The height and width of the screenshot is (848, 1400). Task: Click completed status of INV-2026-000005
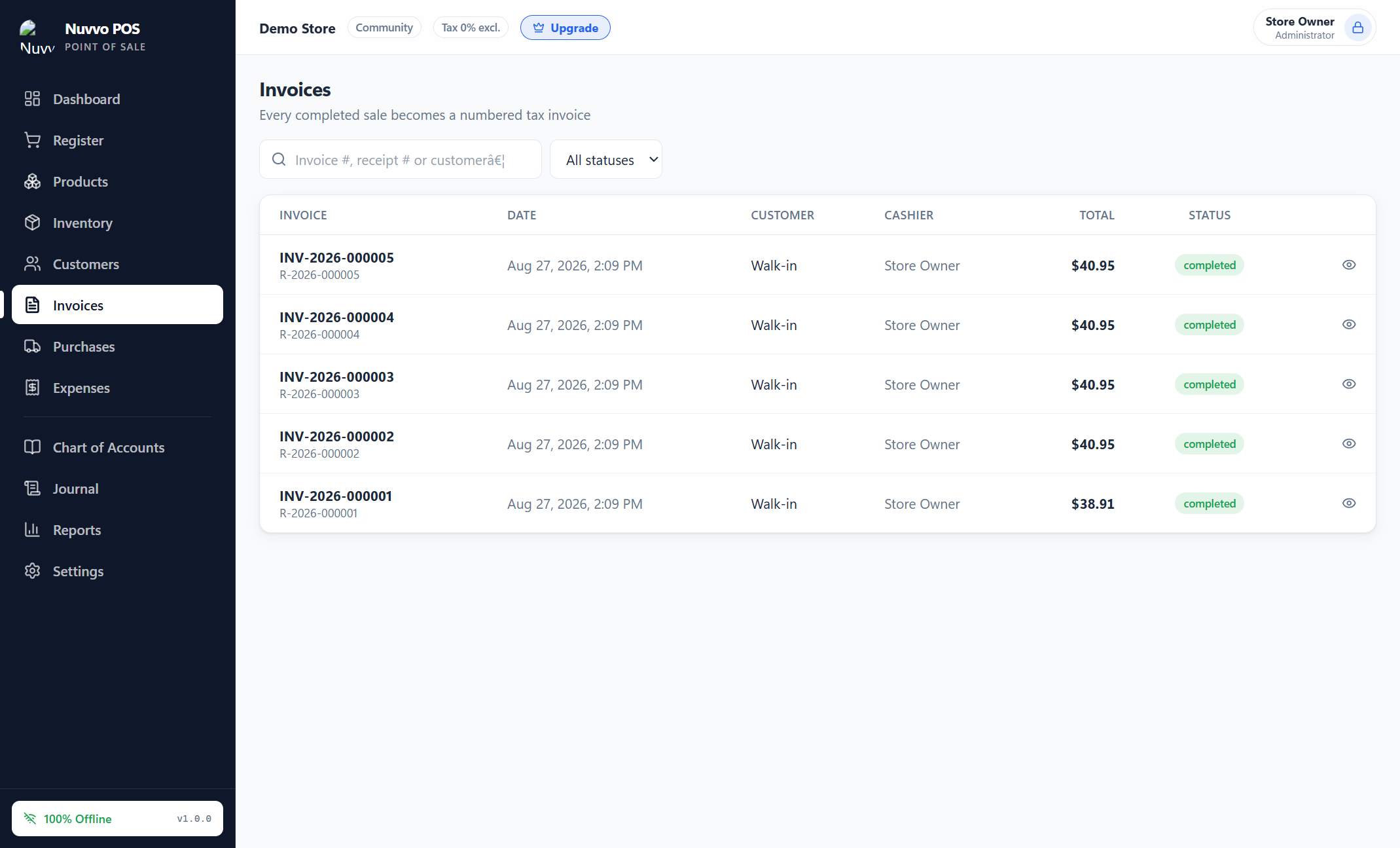pos(1210,265)
